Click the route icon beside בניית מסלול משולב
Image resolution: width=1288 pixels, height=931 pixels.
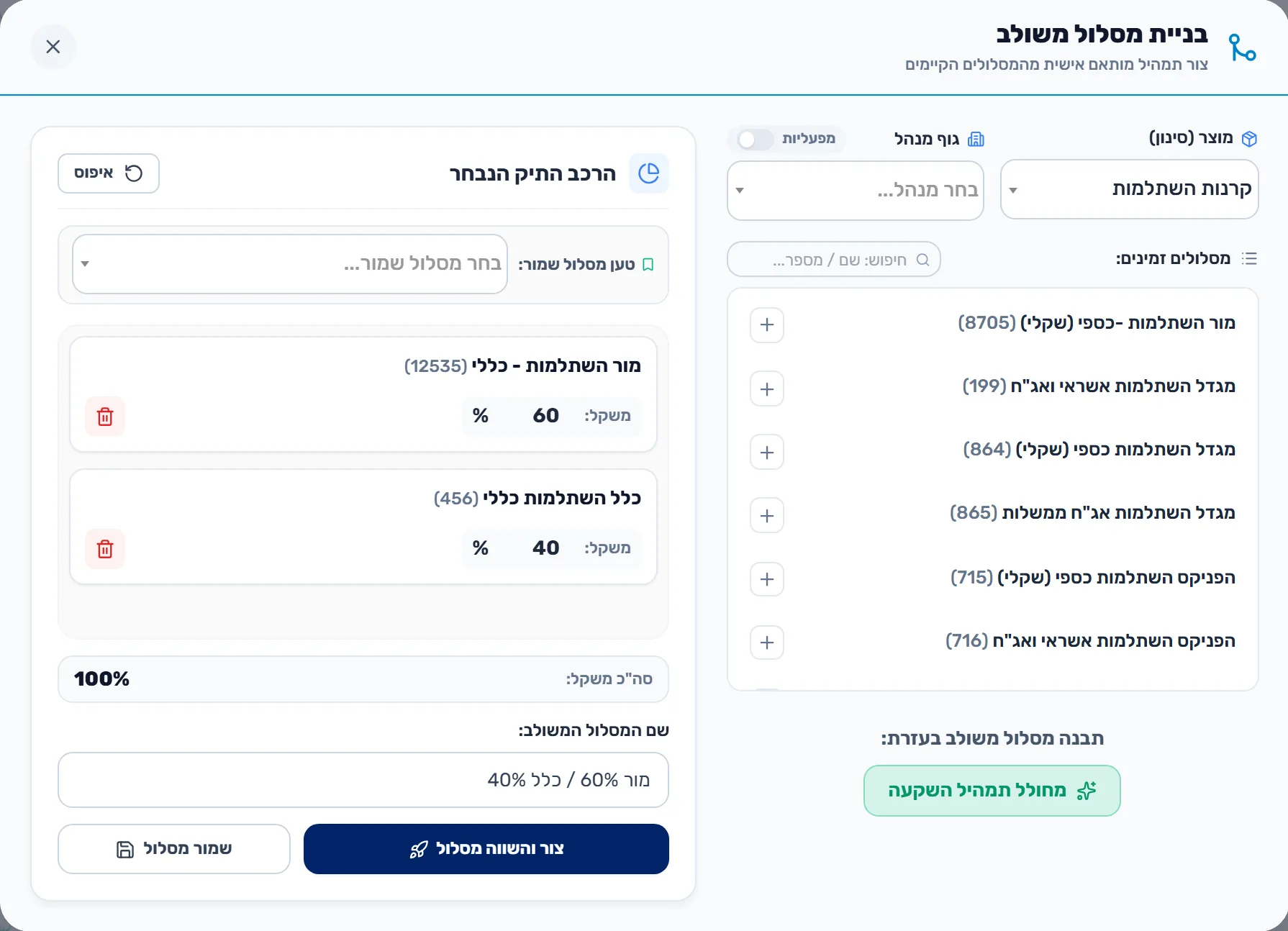click(x=1242, y=48)
